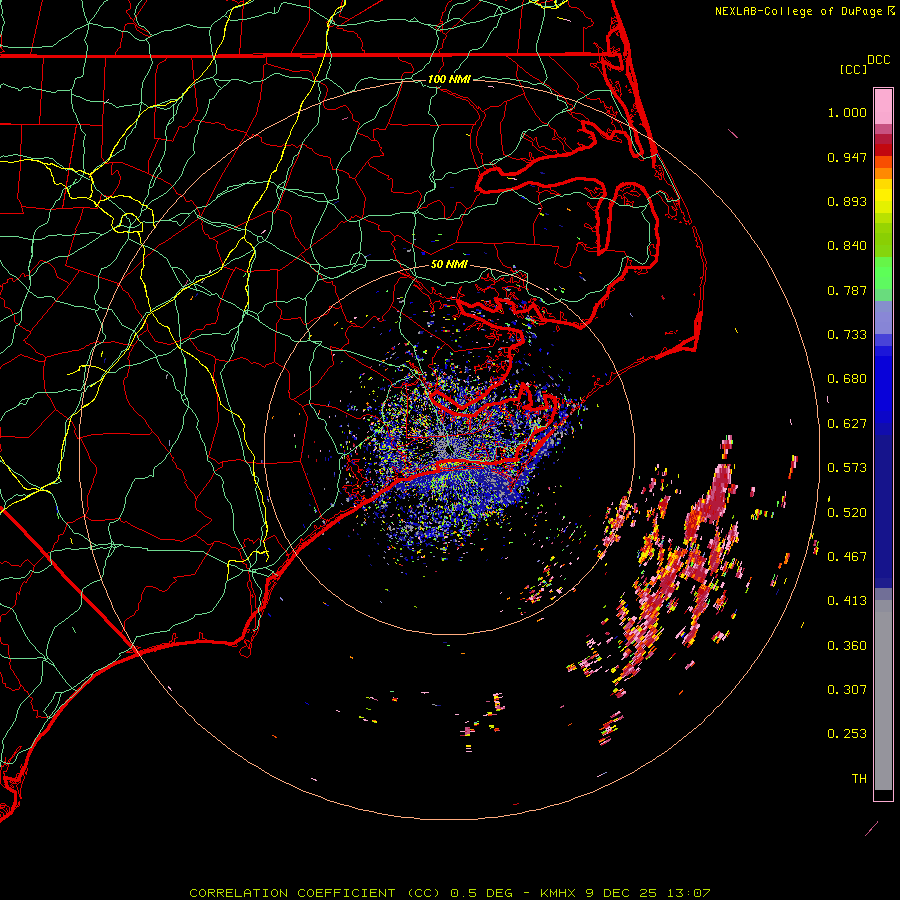This screenshot has width=900, height=900.
Task: Click the 0.253 scale value
Action: (x=847, y=734)
